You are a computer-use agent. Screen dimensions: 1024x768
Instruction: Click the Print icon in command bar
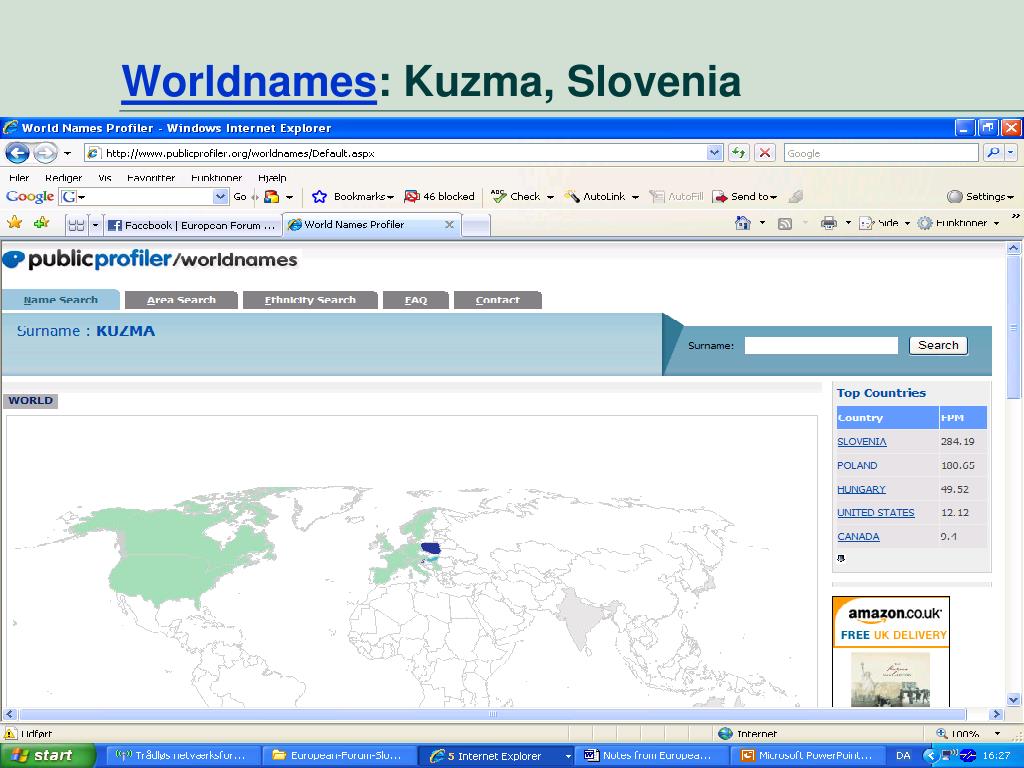tap(829, 223)
